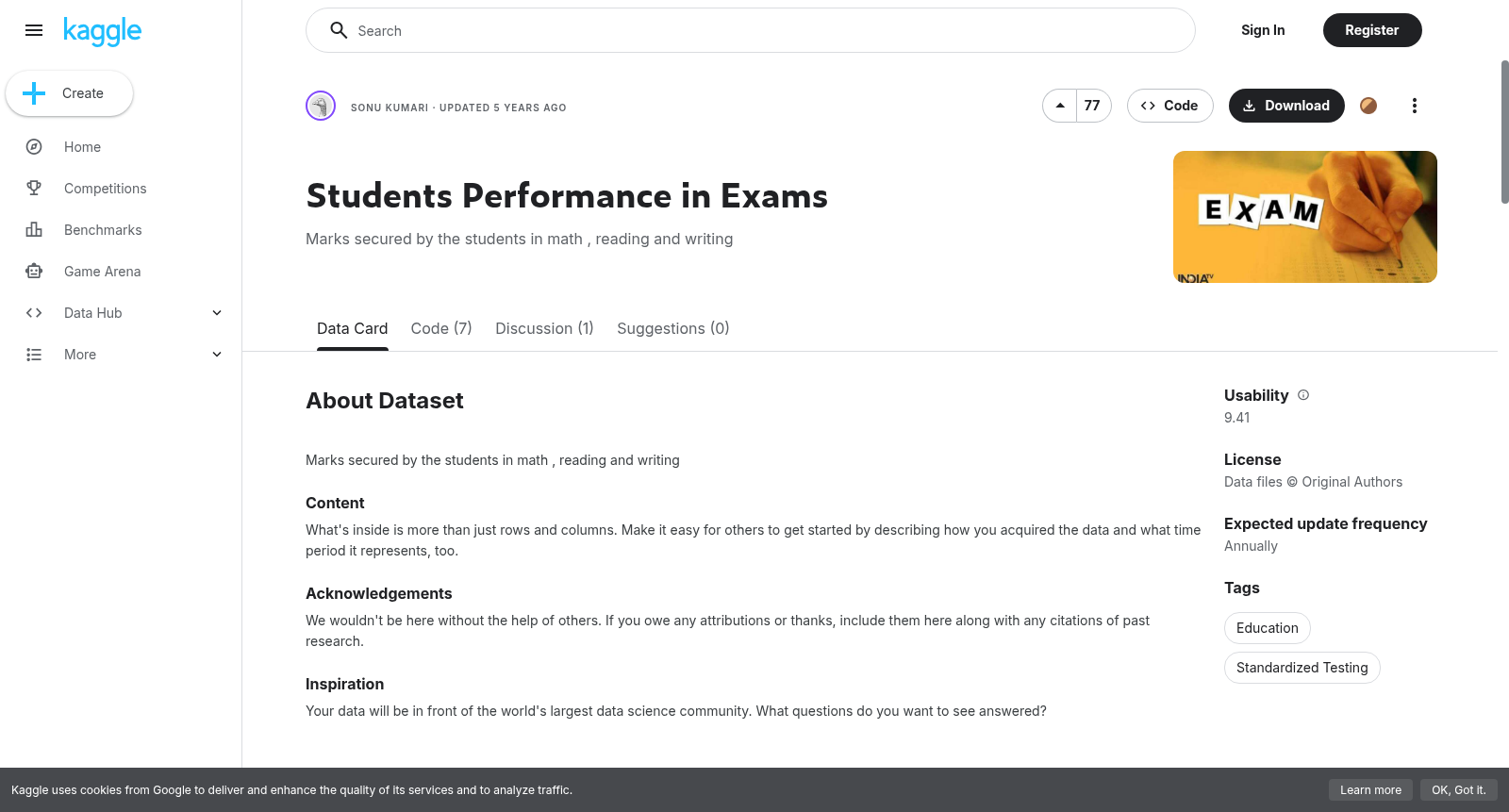Click the Home compass icon
This screenshot has height=812, width=1509.
click(34, 147)
